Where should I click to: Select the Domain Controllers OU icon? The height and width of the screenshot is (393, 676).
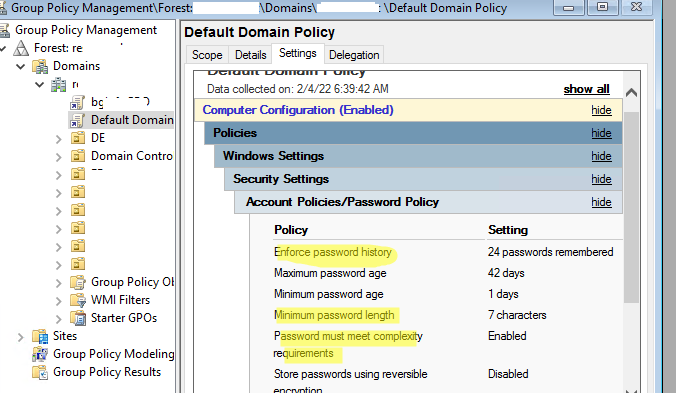(x=78, y=156)
